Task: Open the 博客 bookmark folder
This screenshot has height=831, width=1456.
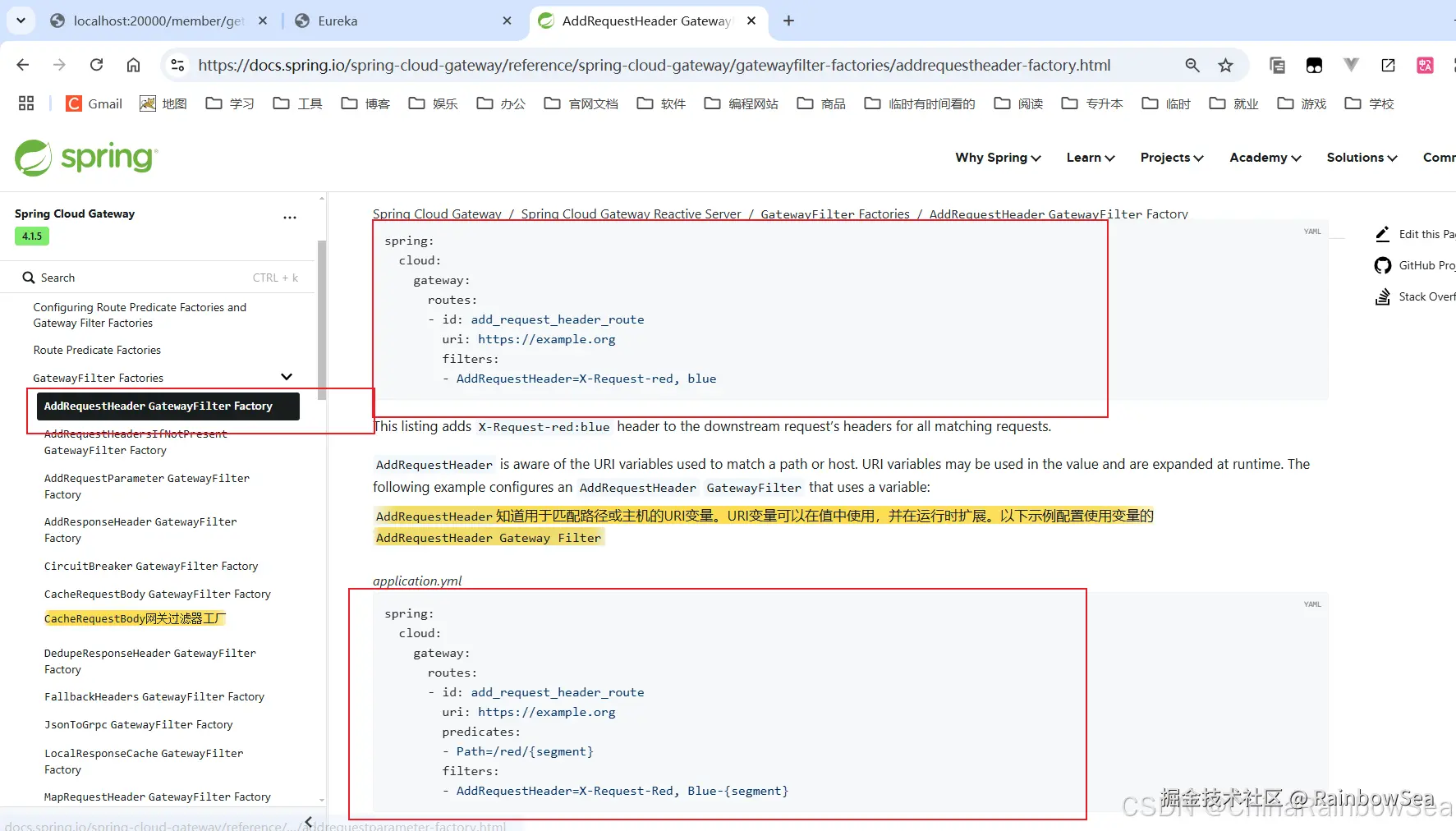Action: click(x=365, y=103)
